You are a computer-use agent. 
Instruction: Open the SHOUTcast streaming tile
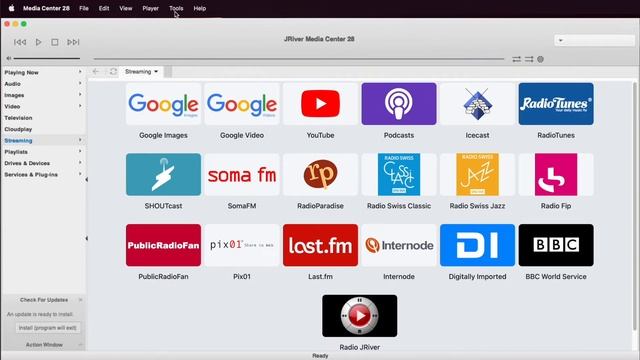pyautogui.click(x=163, y=175)
